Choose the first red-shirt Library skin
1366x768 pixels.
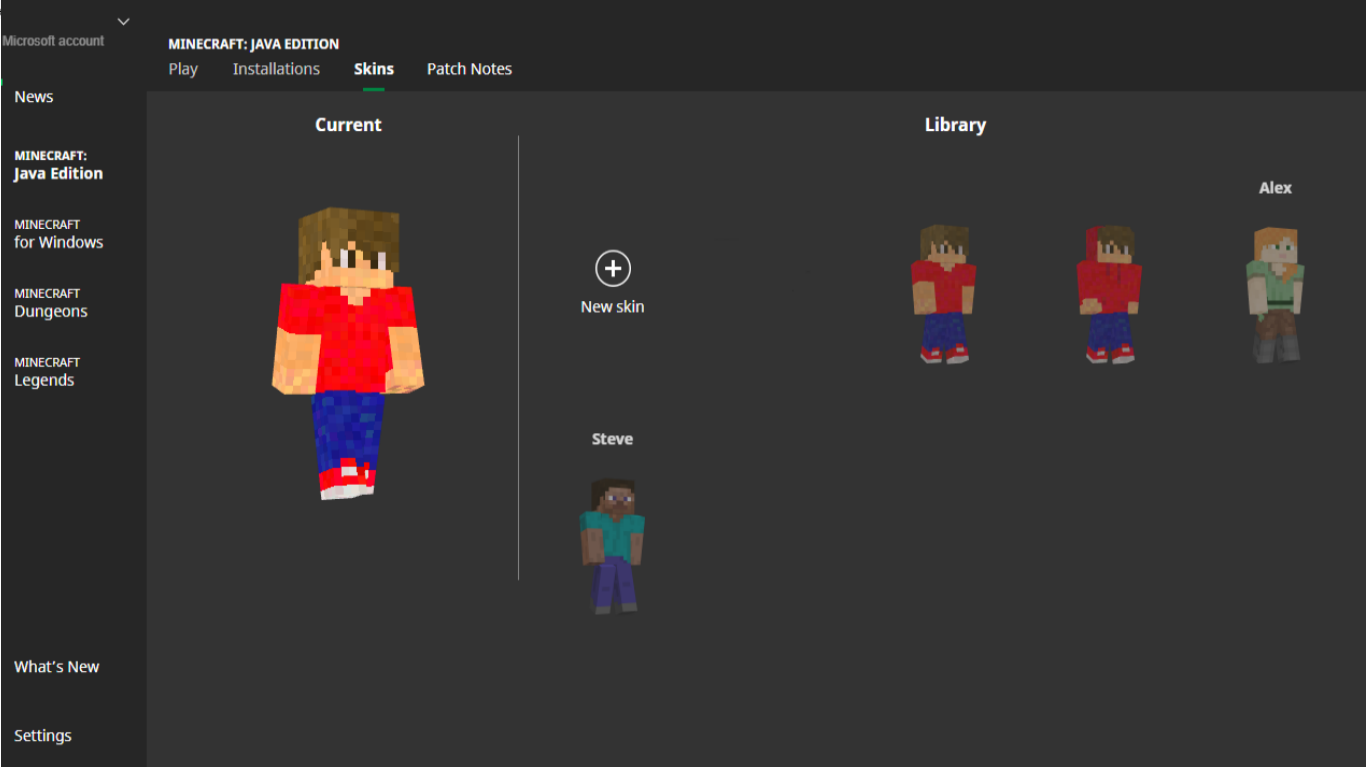(x=943, y=294)
